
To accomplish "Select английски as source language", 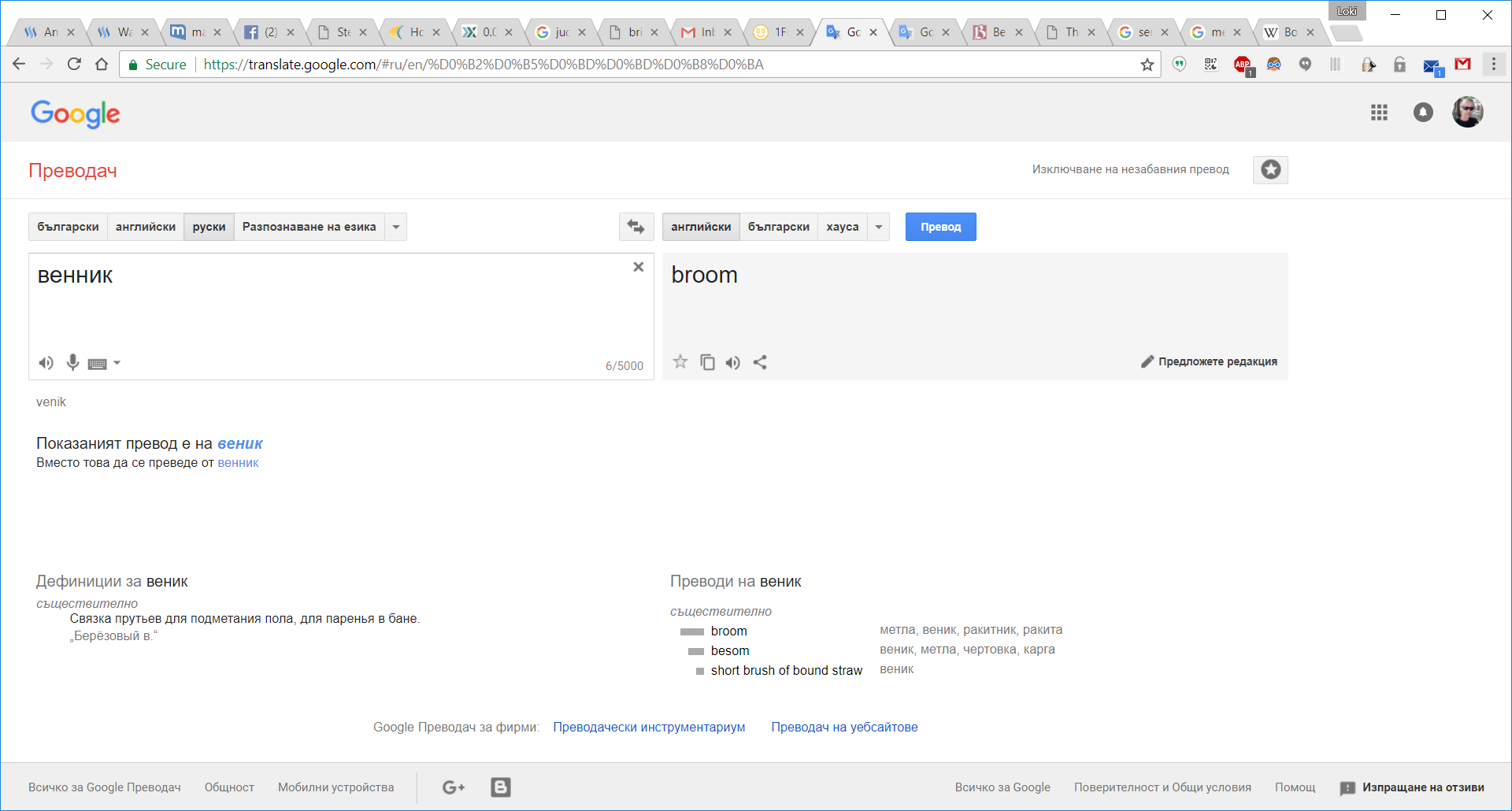I will coord(146,227).
